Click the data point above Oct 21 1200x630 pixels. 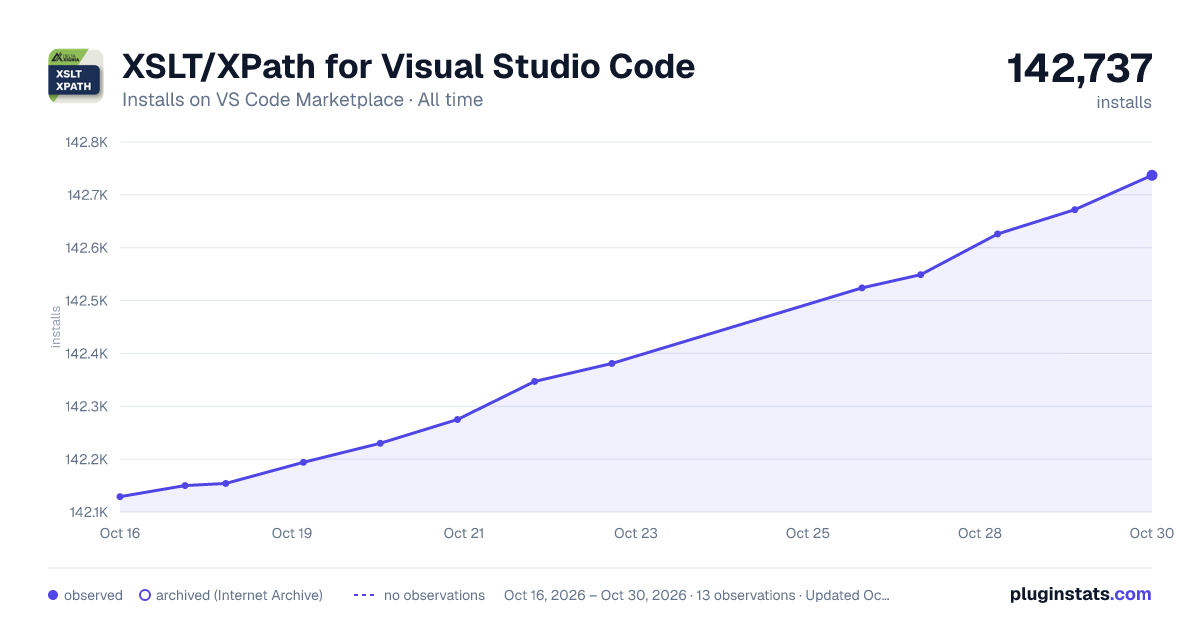click(x=457, y=420)
